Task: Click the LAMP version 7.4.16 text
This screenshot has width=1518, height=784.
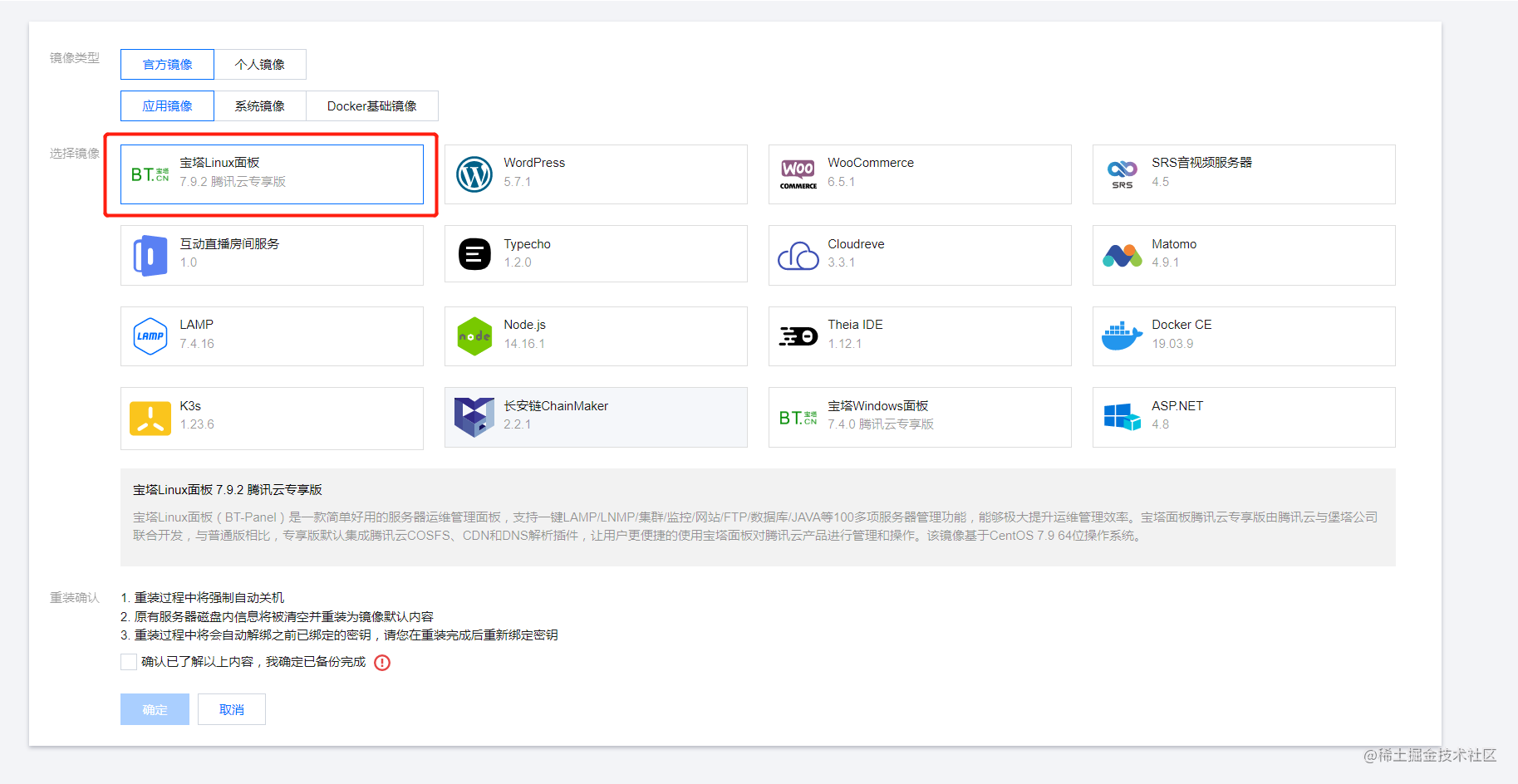Action: point(197,344)
